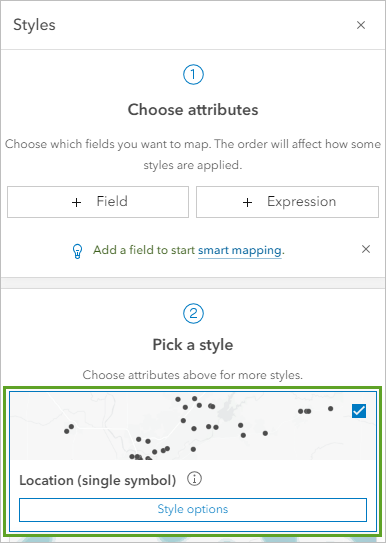Viewport: 386px width, 543px height.
Task: Add a Field attribute
Action: pos(98,202)
